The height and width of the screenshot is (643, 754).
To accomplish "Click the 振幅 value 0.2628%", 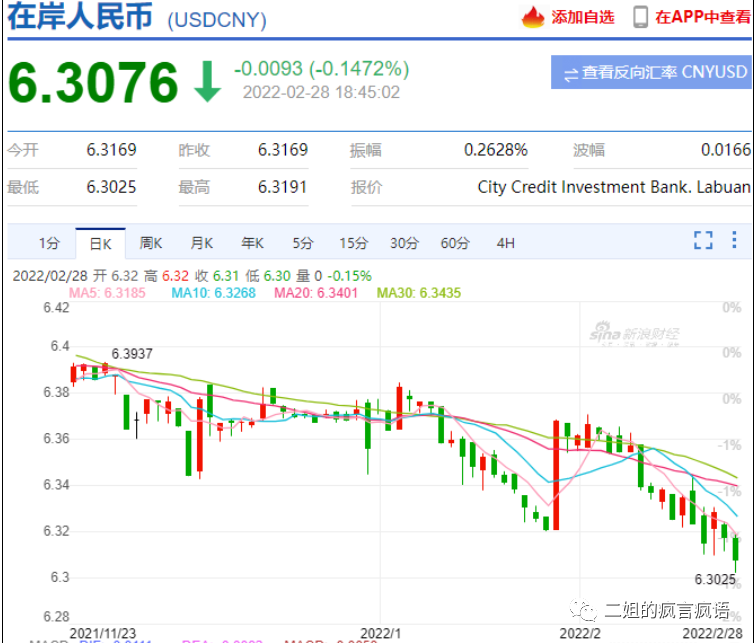I will 496,150.
